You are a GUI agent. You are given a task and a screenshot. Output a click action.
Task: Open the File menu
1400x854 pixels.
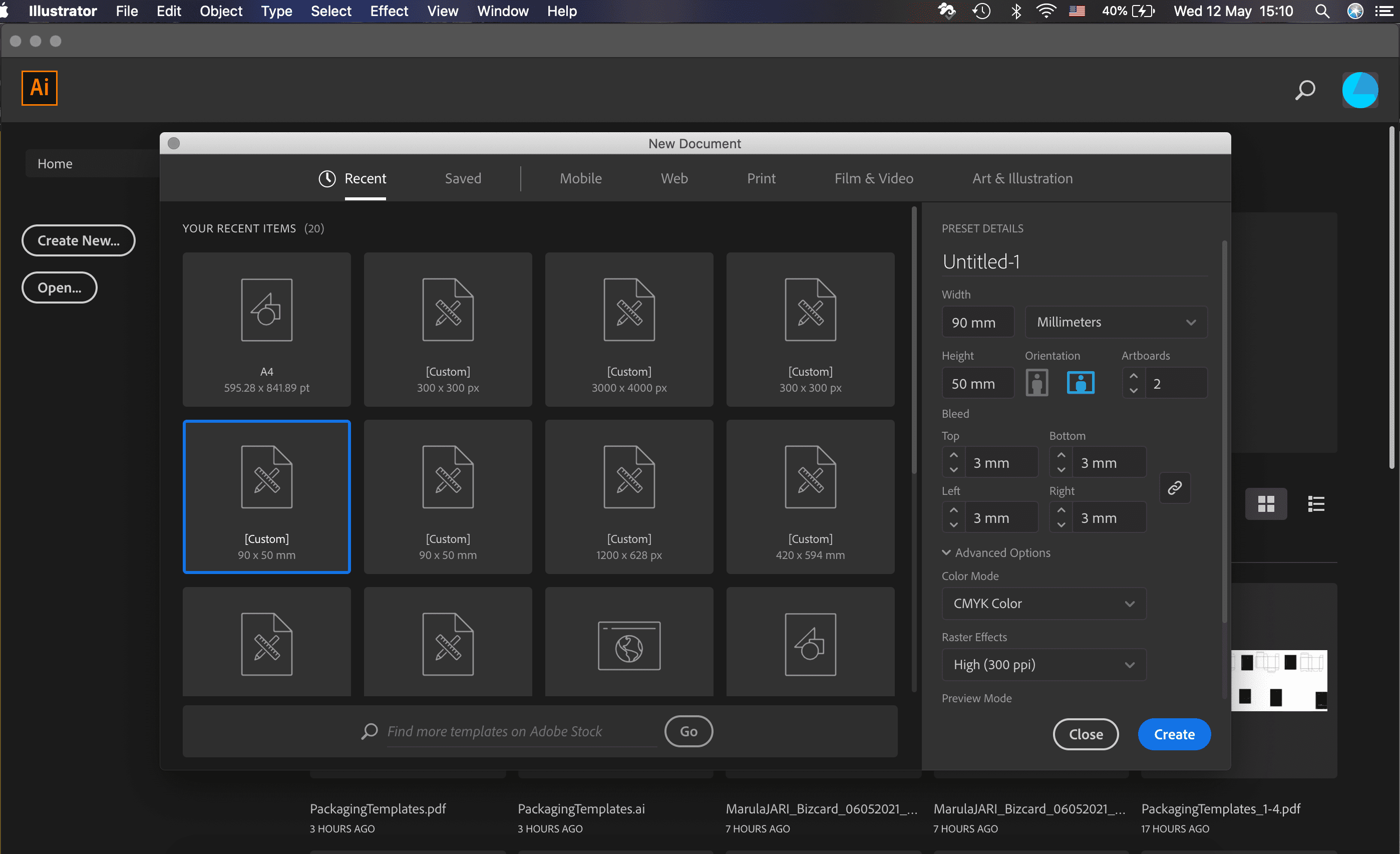[127, 11]
